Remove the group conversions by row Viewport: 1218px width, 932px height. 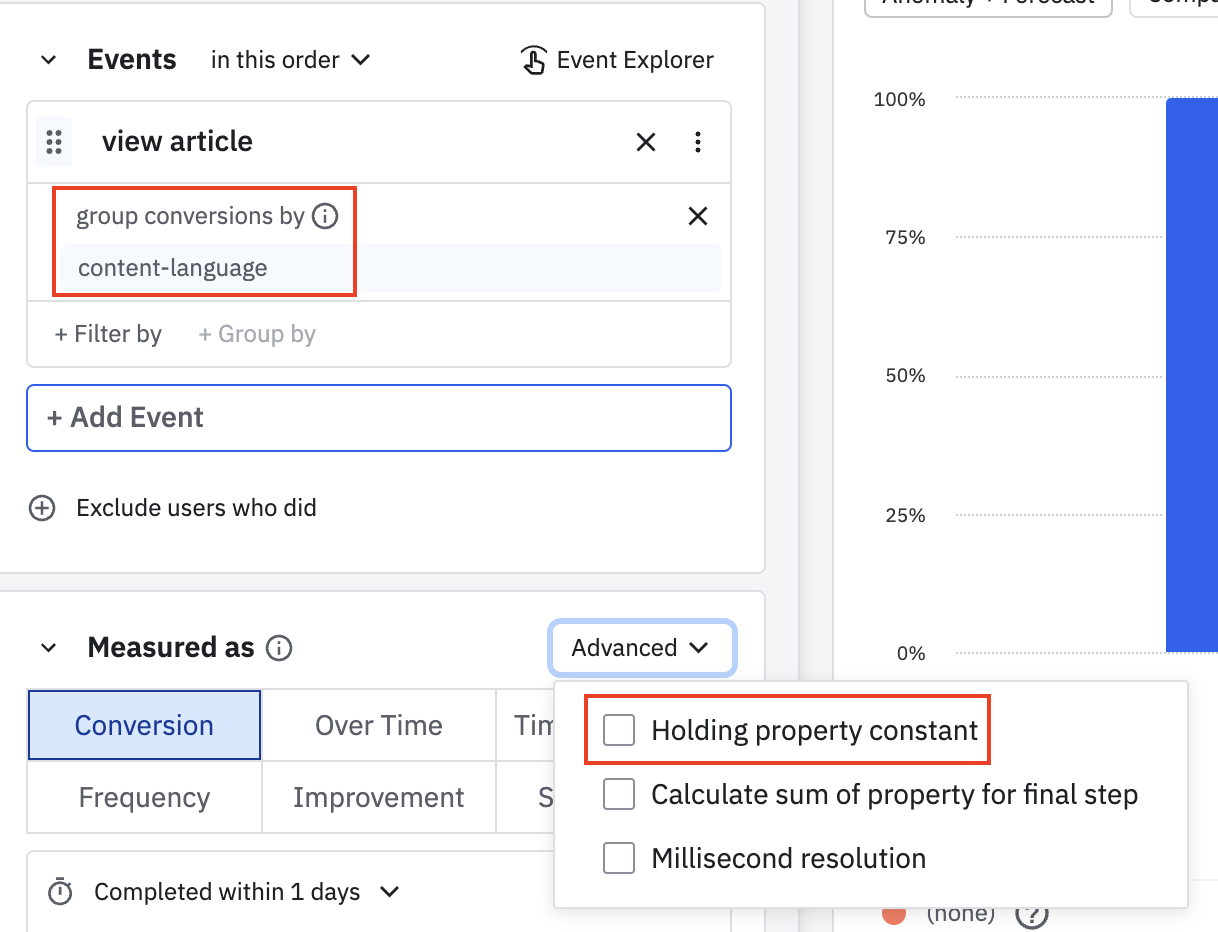click(698, 216)
